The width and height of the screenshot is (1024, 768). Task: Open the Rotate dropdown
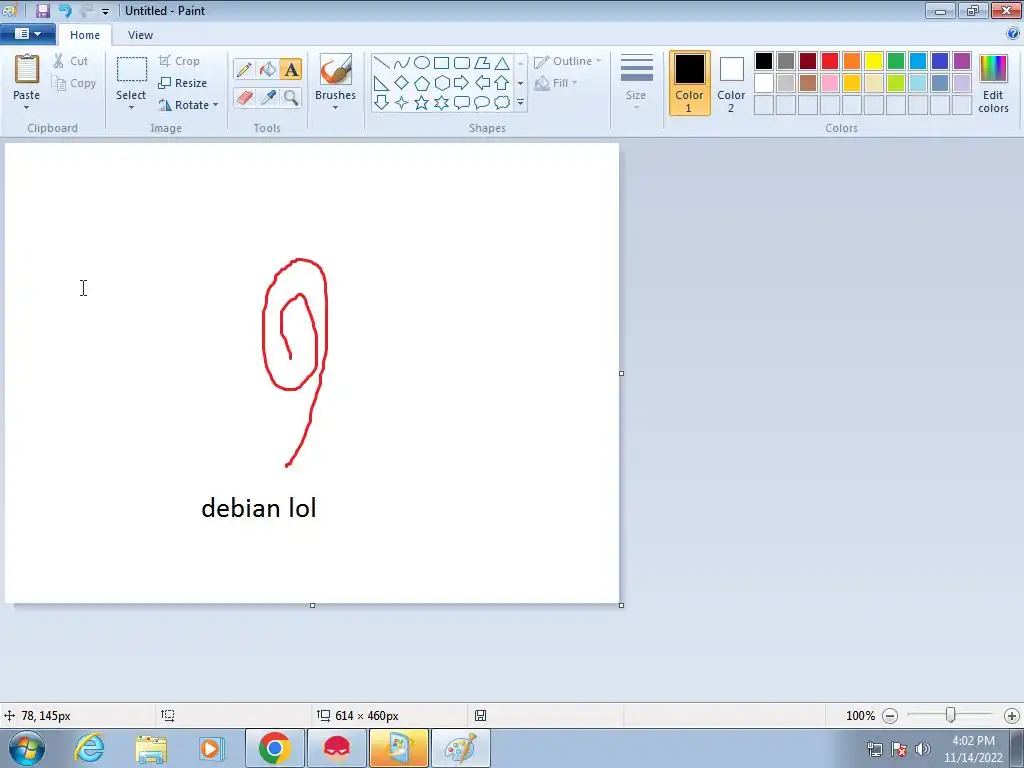click(189, 105)
